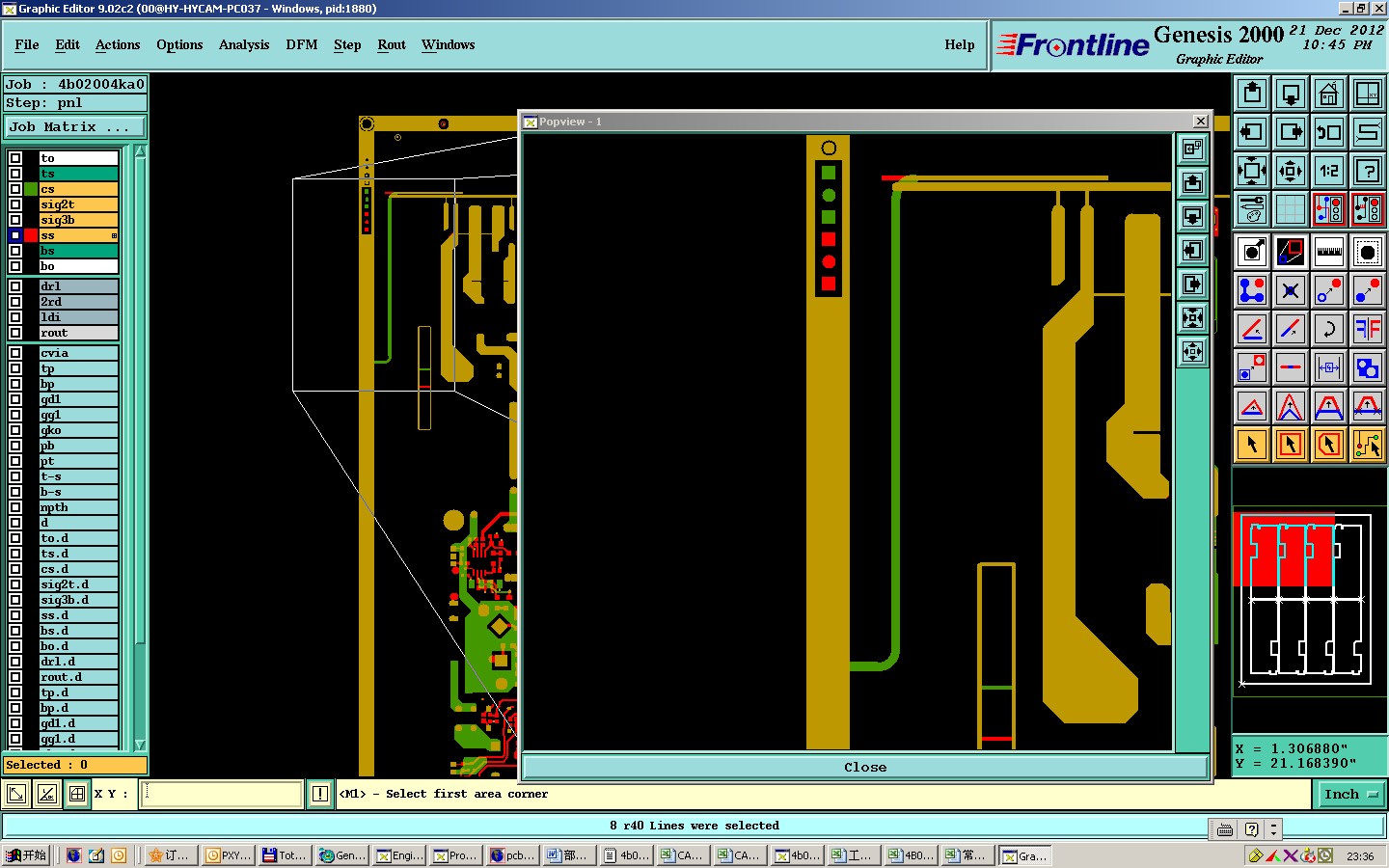Click the Close button in Popview
Image resolution: width=1389 pixels, height=868 pixels.
click(x=865, y=768)
